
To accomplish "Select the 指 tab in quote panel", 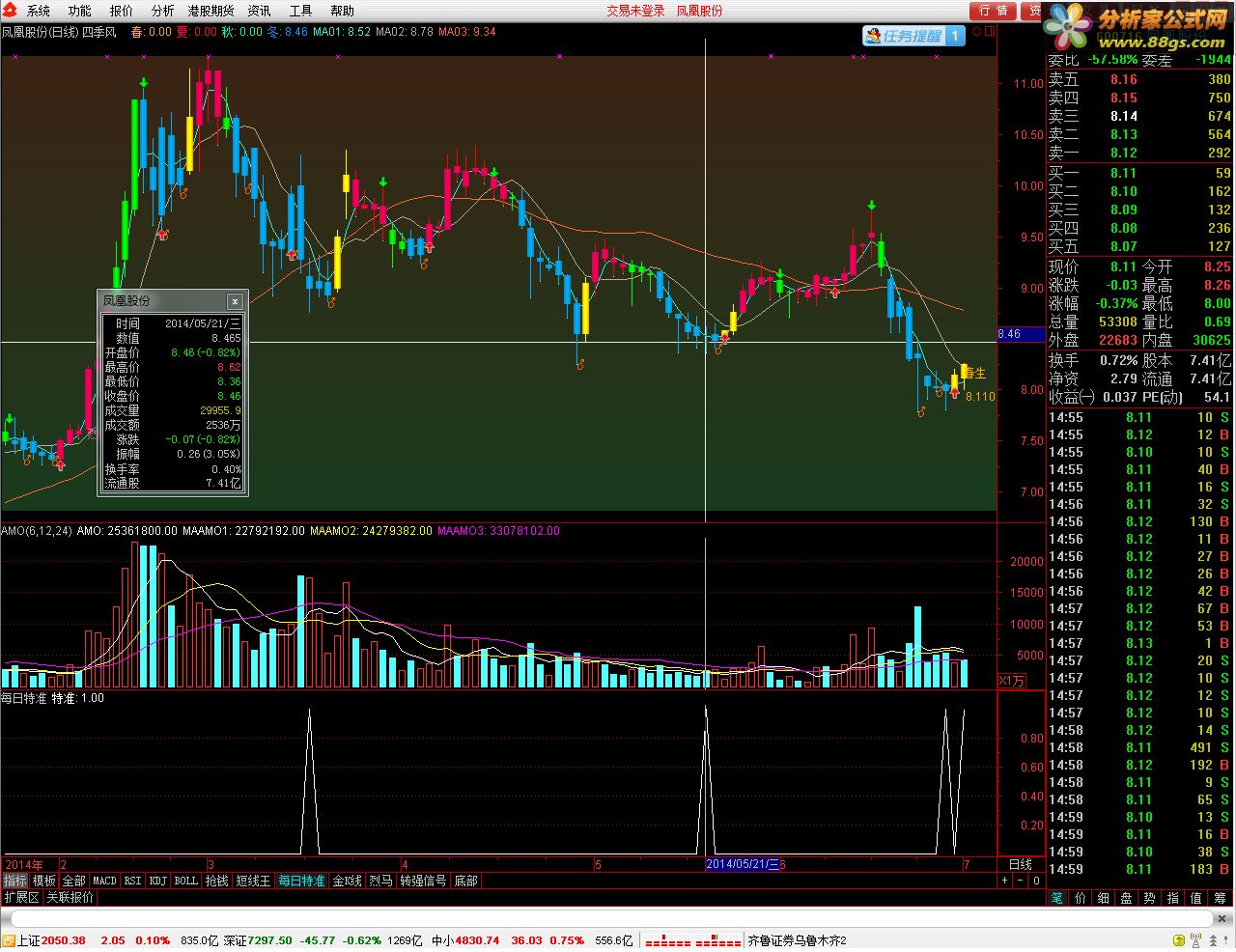I will pos(1173,897).
